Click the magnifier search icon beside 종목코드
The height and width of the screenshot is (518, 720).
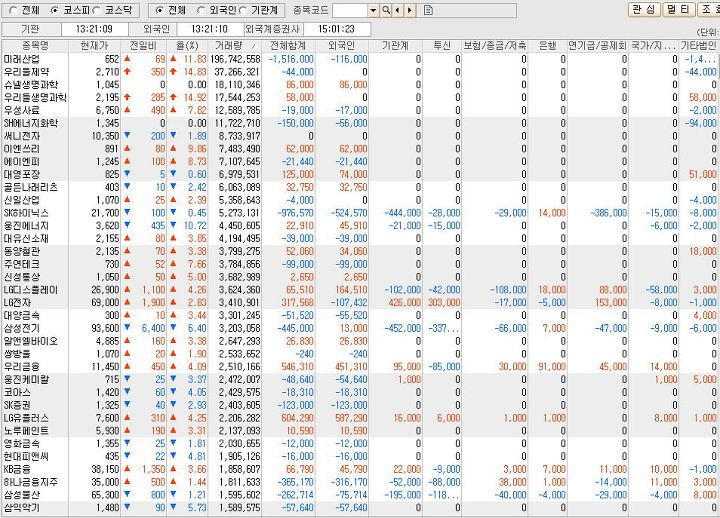tap(386, 10)
